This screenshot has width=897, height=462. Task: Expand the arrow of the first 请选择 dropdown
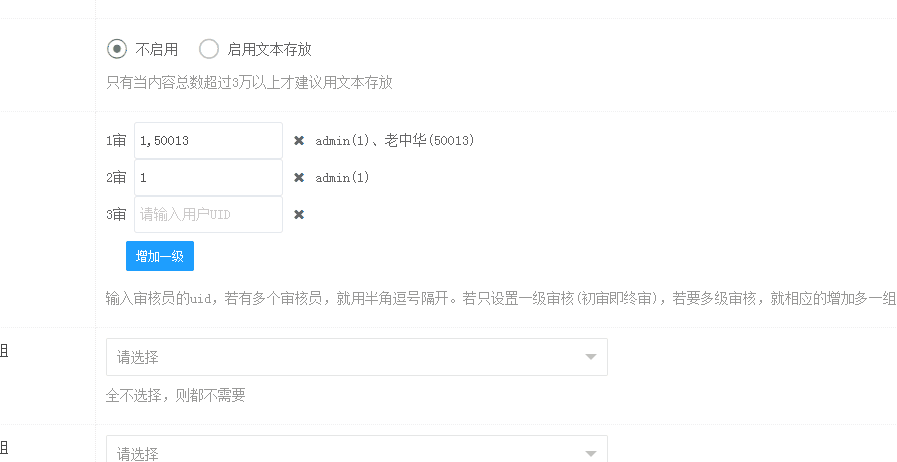pos(590,357)
